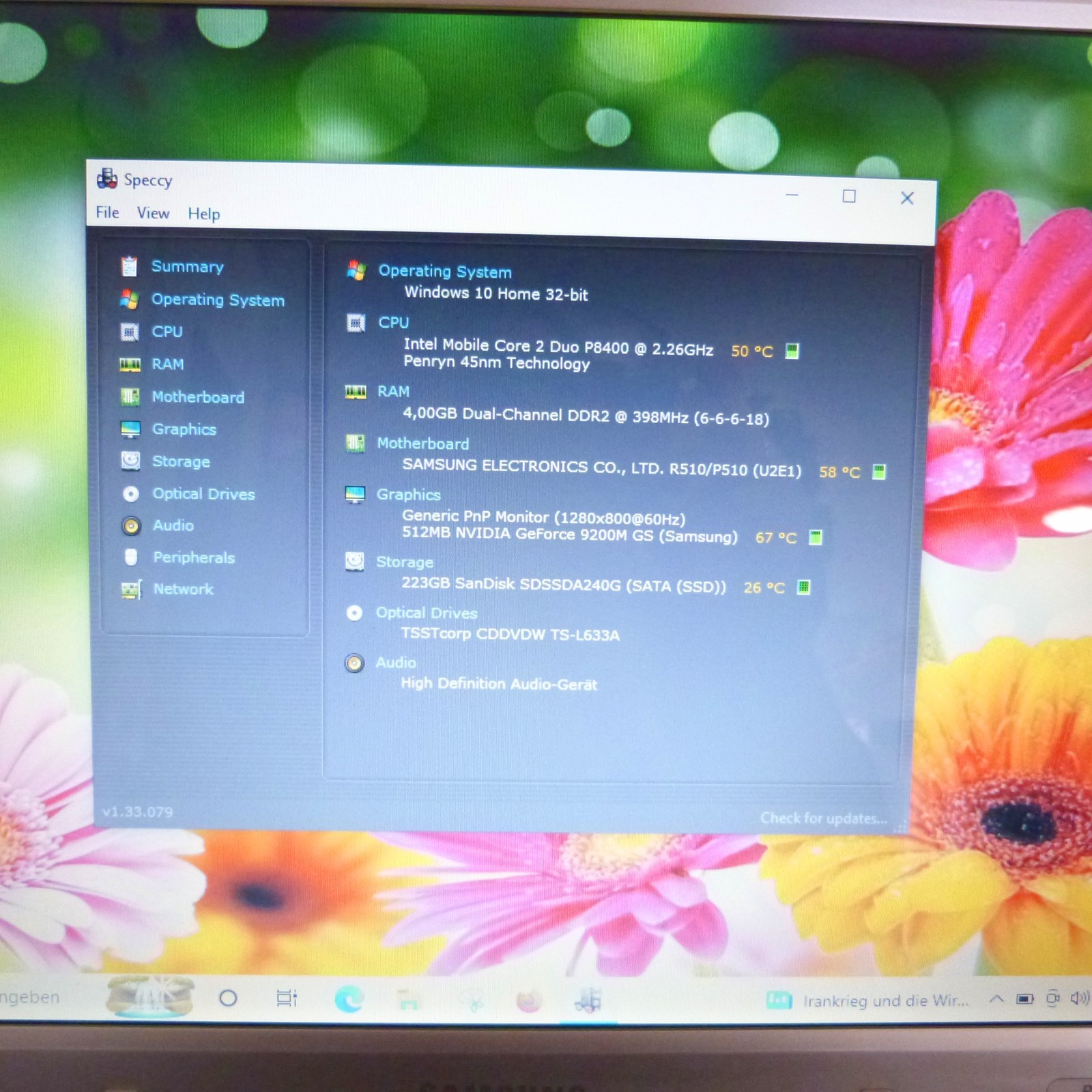Open Motherboard section in sidebar
Image resolution: width=1092 pixels, height=1092 pixels.
(198, 397)
